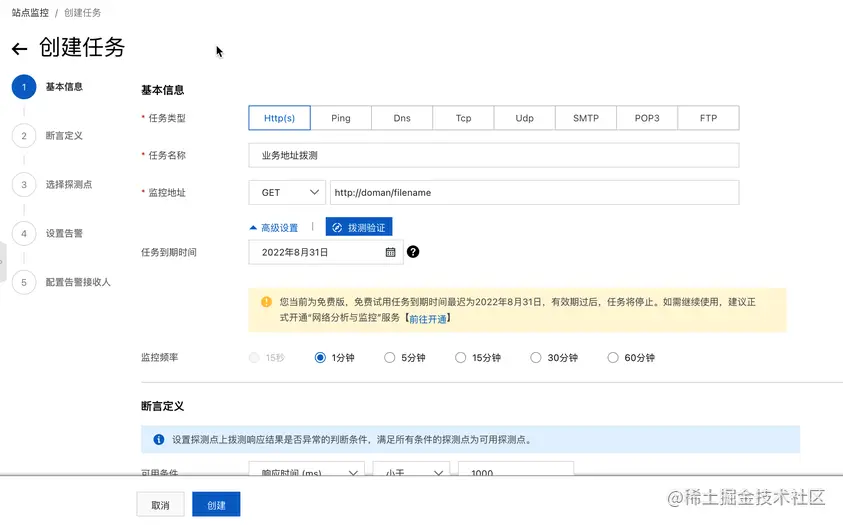This screenshot has height=525, width=843.
Task: Click the 取消 cancel button
Action: 160,505
